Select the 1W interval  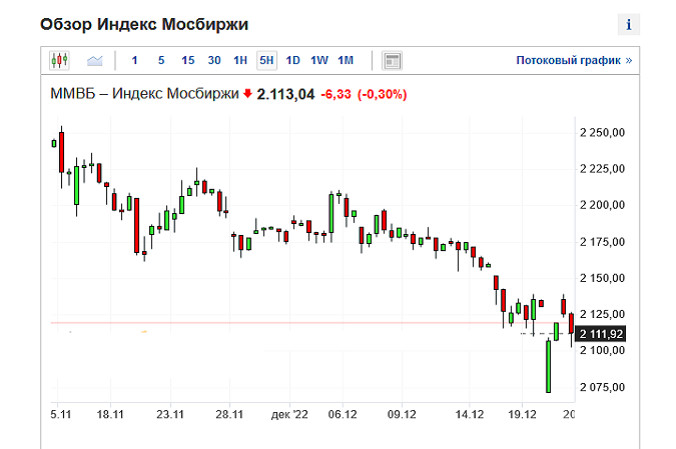pos(319,60)
